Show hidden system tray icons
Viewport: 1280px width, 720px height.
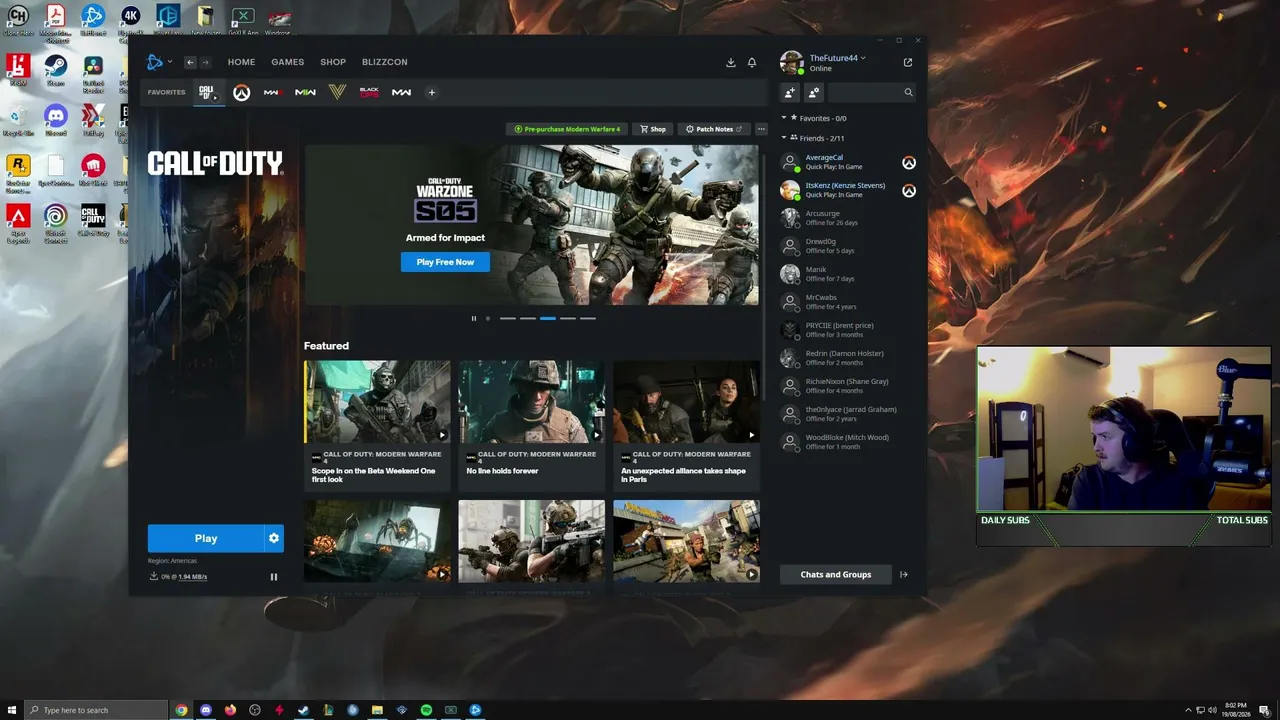click(x=1189, y=710)
